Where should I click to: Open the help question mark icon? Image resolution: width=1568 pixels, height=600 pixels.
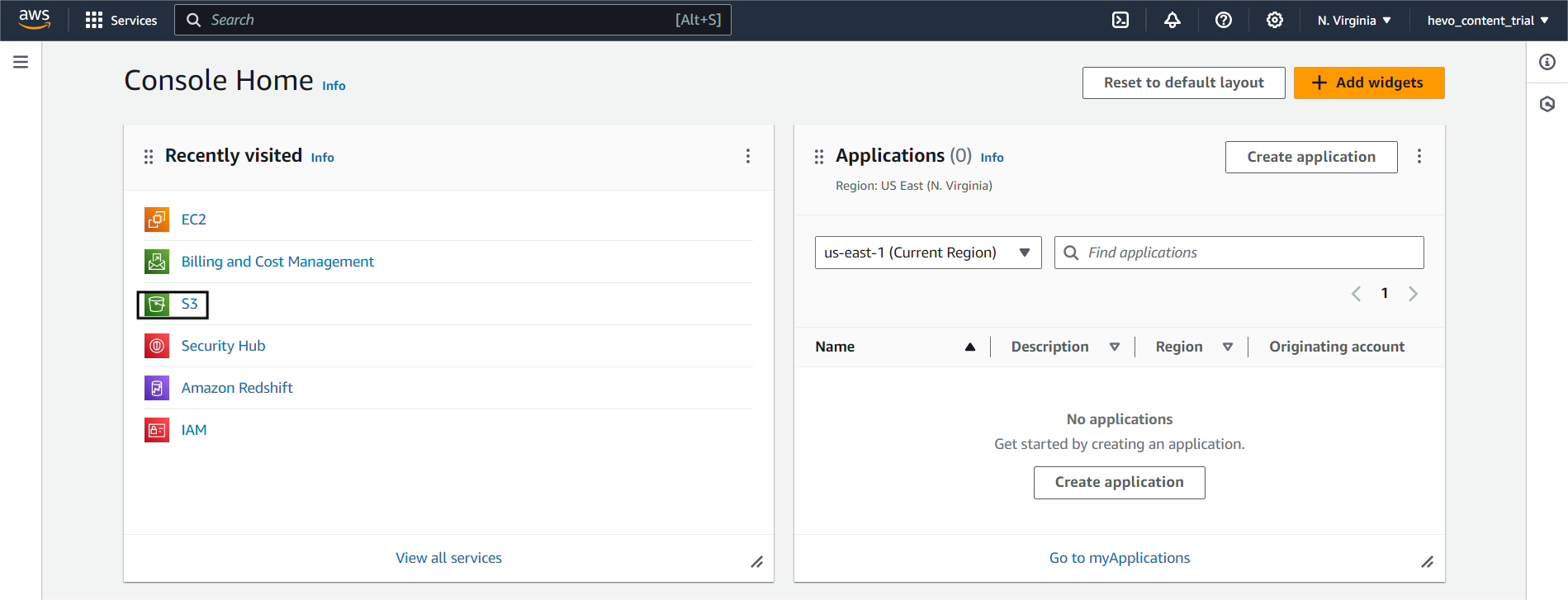pos(1224,20)
